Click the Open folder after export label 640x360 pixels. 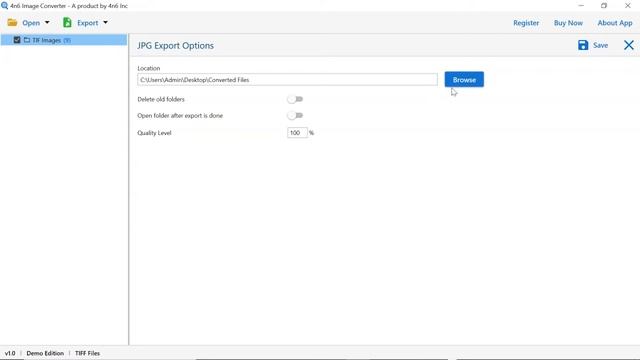pos(180,116)
